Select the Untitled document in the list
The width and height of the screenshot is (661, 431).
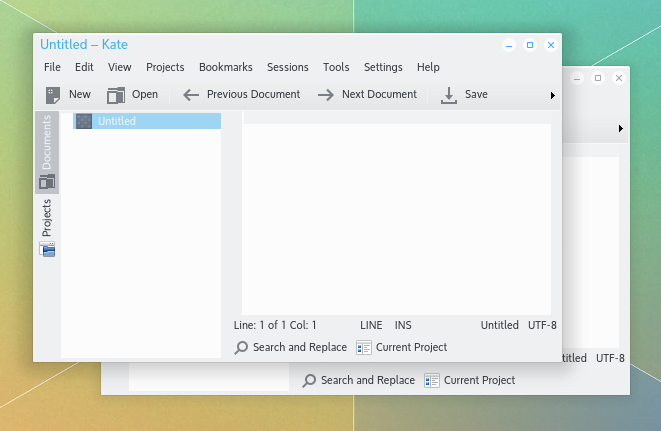click(147, 121)
